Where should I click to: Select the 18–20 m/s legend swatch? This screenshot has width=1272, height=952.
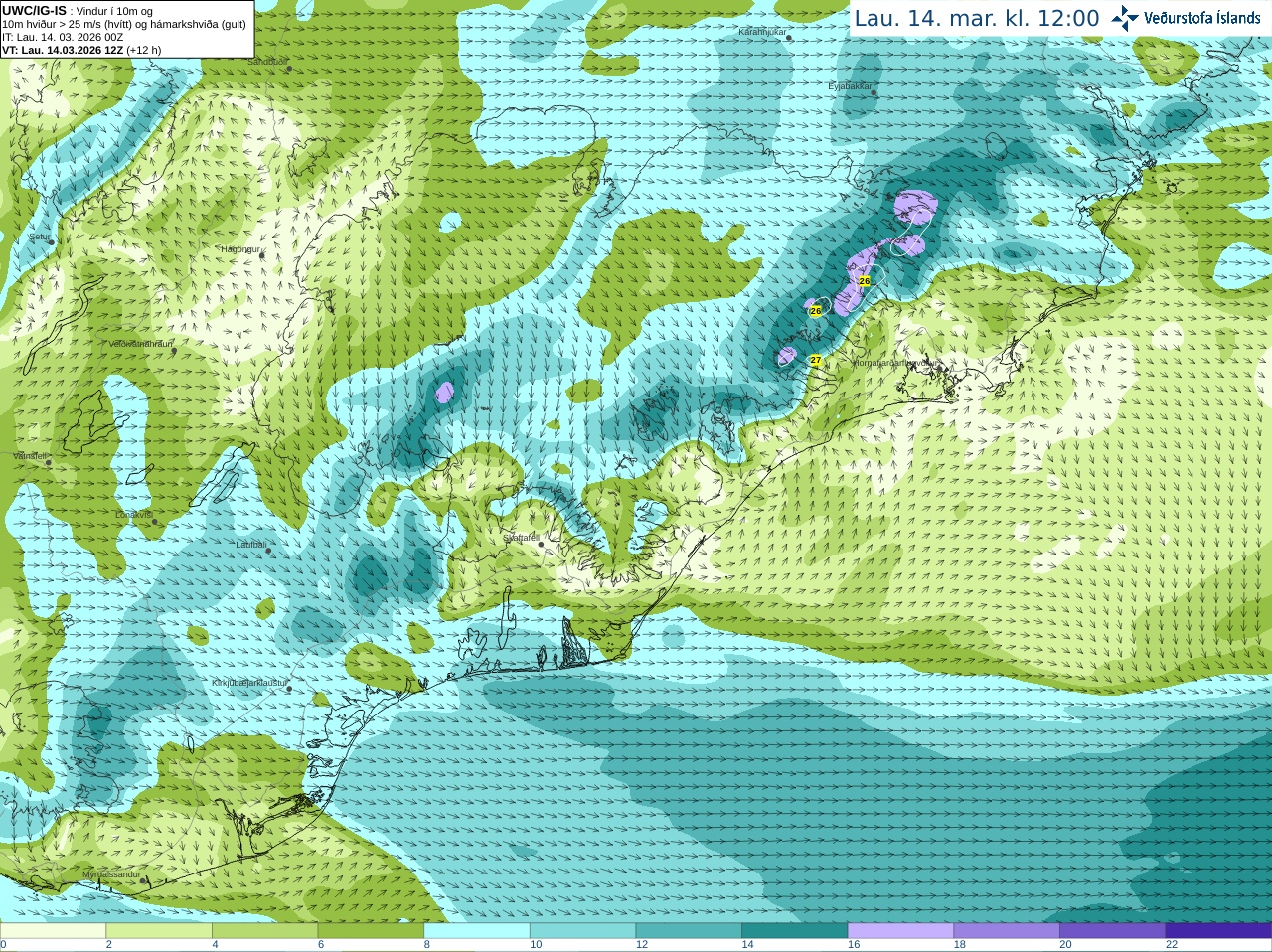(x=1007, y=931)
